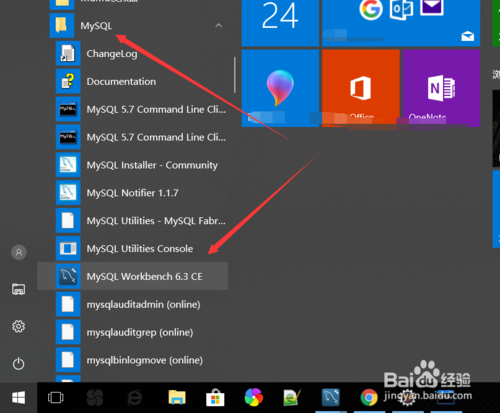
Task: Switch to MySQL Workbench on taskbar
Action: click(330, 398)
